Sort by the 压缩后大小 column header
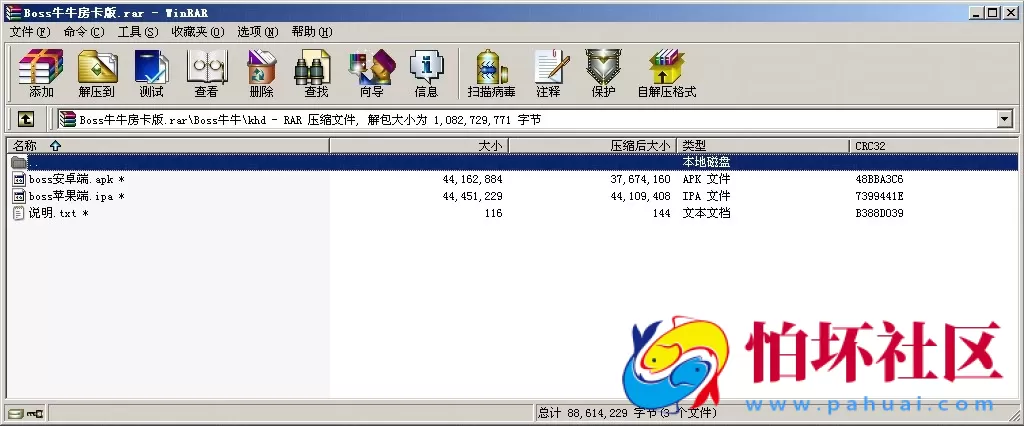 592,146
